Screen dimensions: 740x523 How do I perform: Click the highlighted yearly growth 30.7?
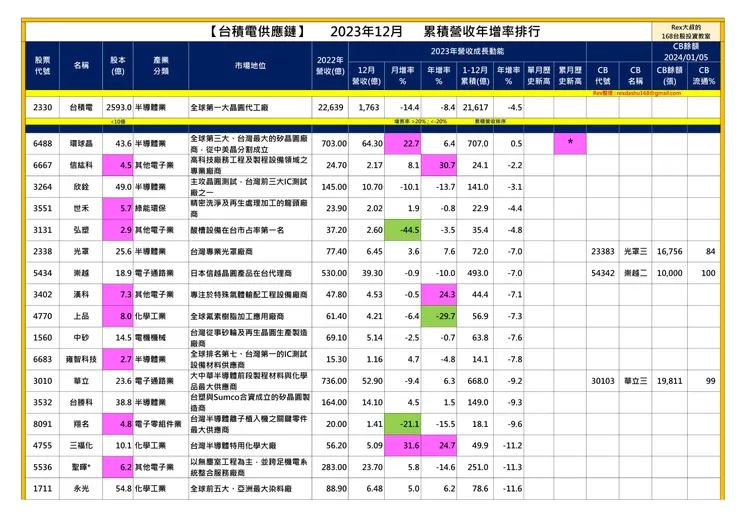pyautogui.click(x=439, y=165)
